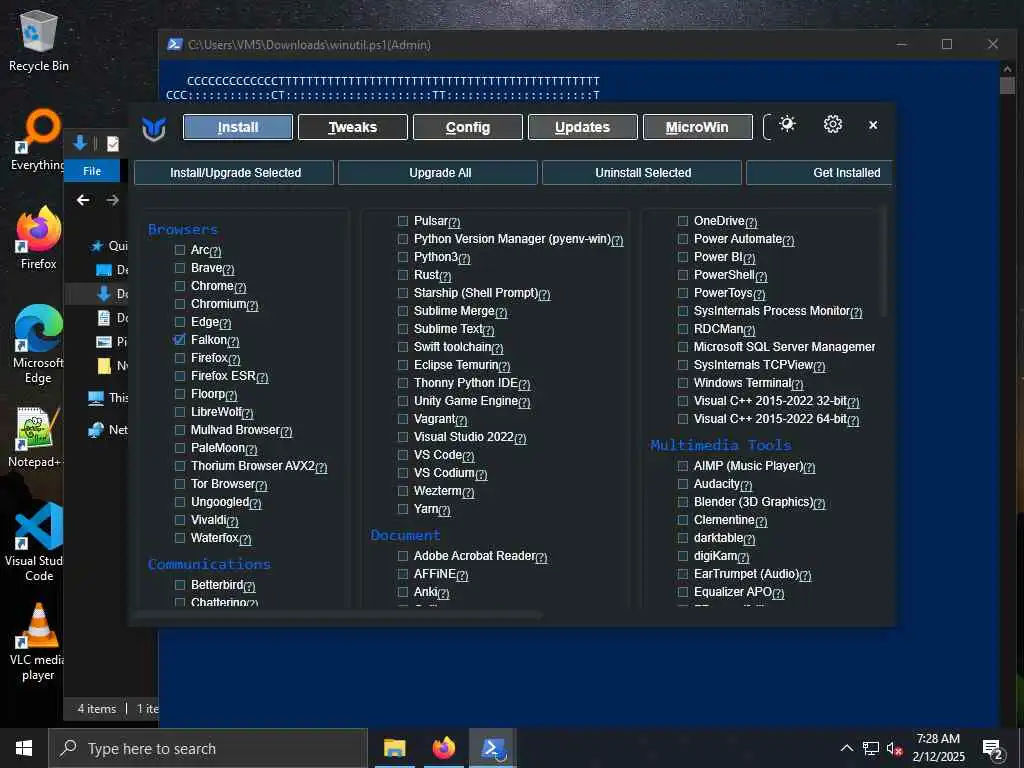Check the Windows Terminal checkbox
Viewport: 1024px width, 768px height.
coord(683,383)
